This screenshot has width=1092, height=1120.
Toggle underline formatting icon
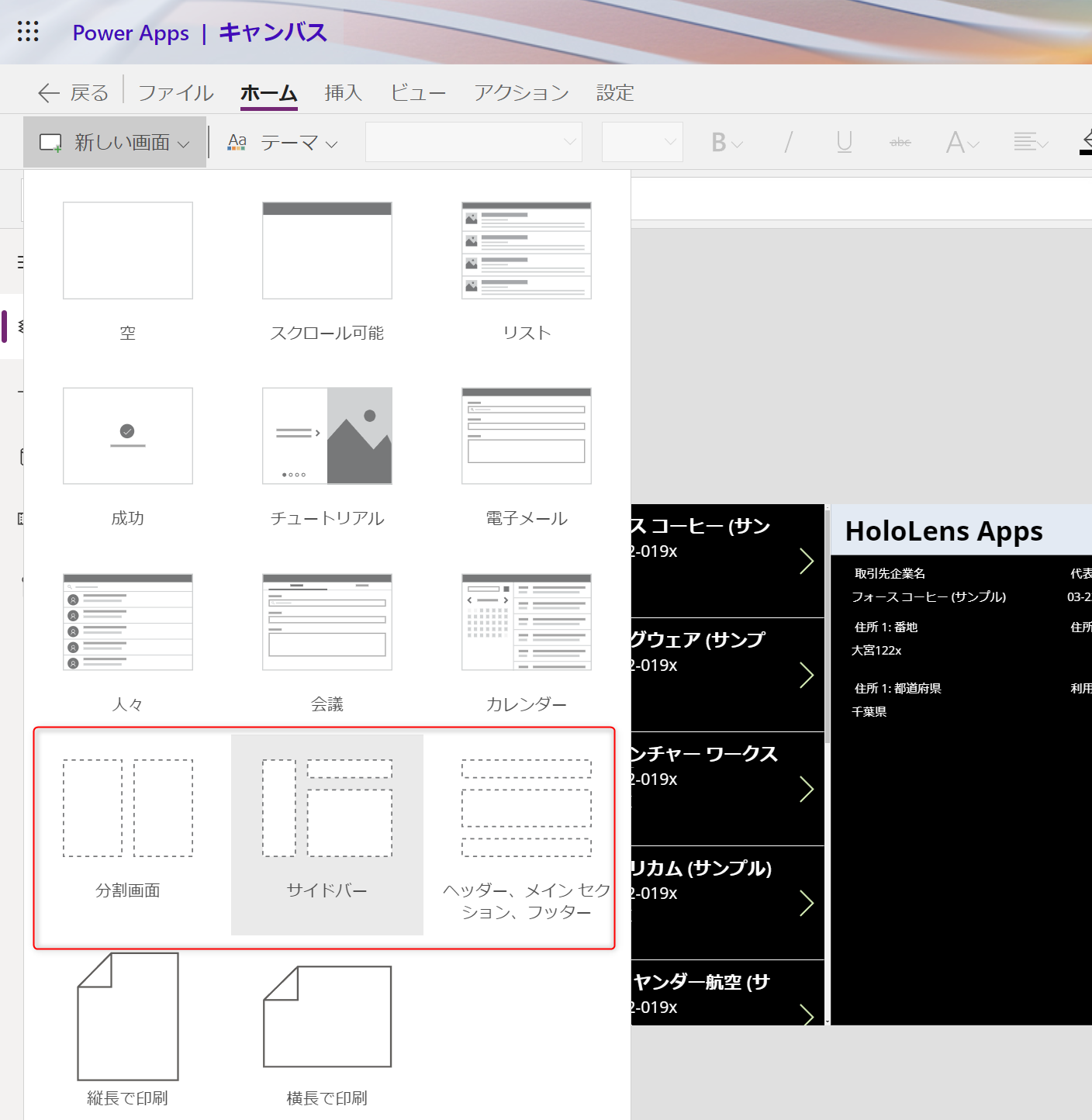click(845, 143)
